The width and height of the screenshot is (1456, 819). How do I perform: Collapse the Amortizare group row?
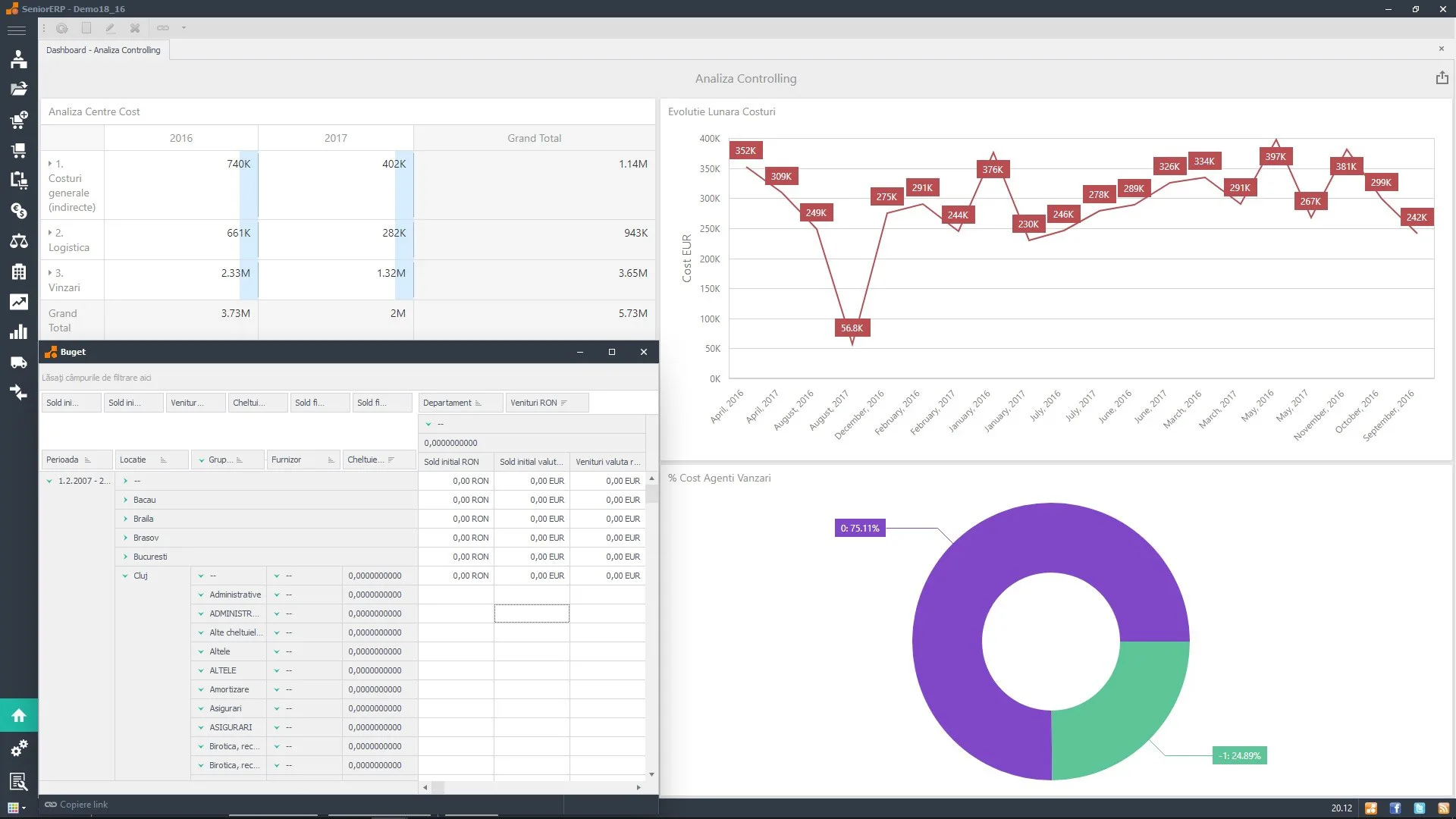(x=201, y=689)
